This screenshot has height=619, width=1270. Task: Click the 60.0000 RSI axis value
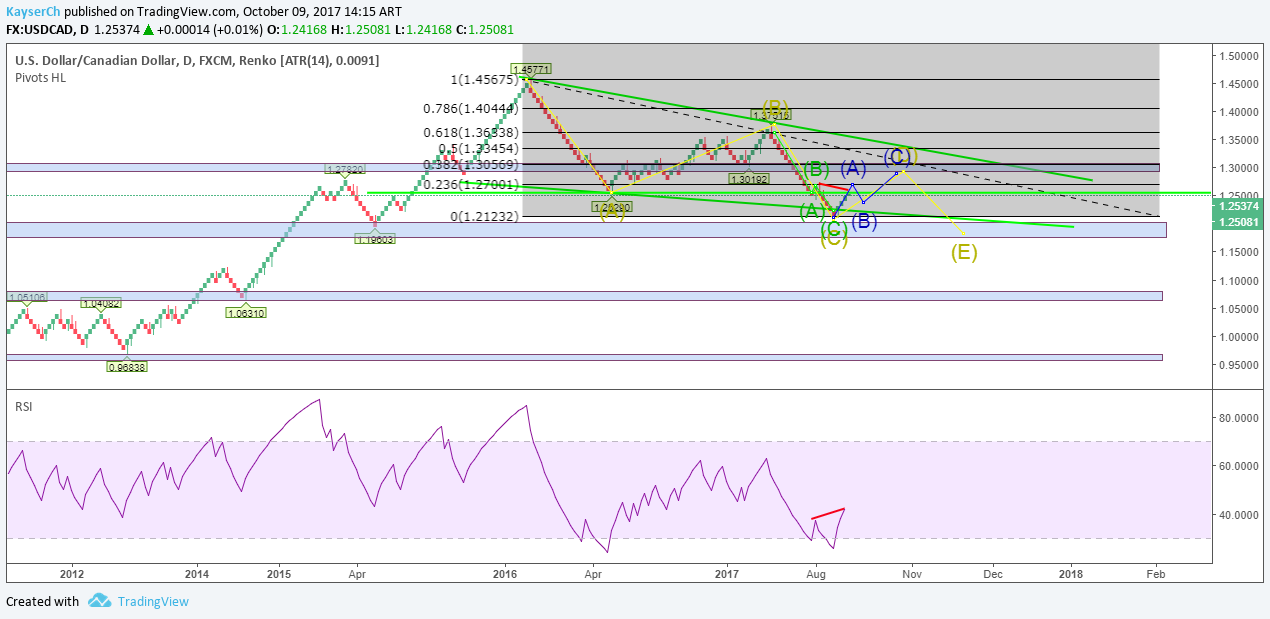click(1238, 466)
